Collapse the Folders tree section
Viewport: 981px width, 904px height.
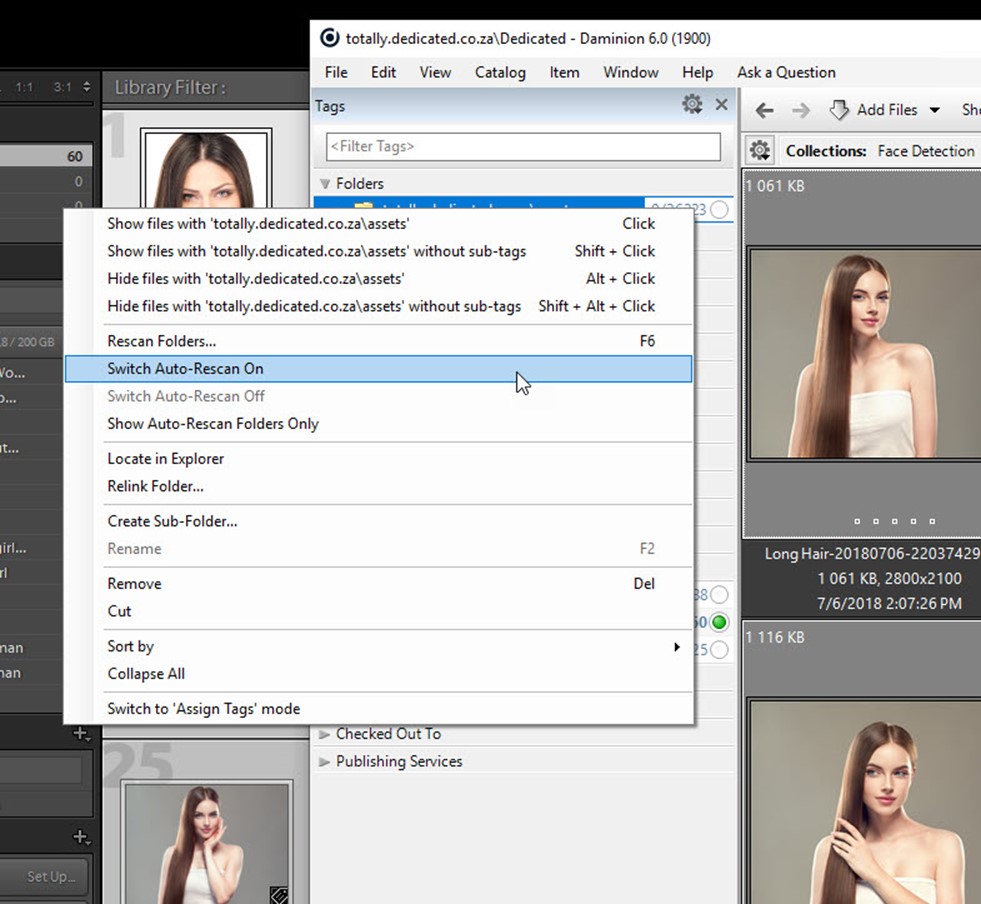[324, 184]
